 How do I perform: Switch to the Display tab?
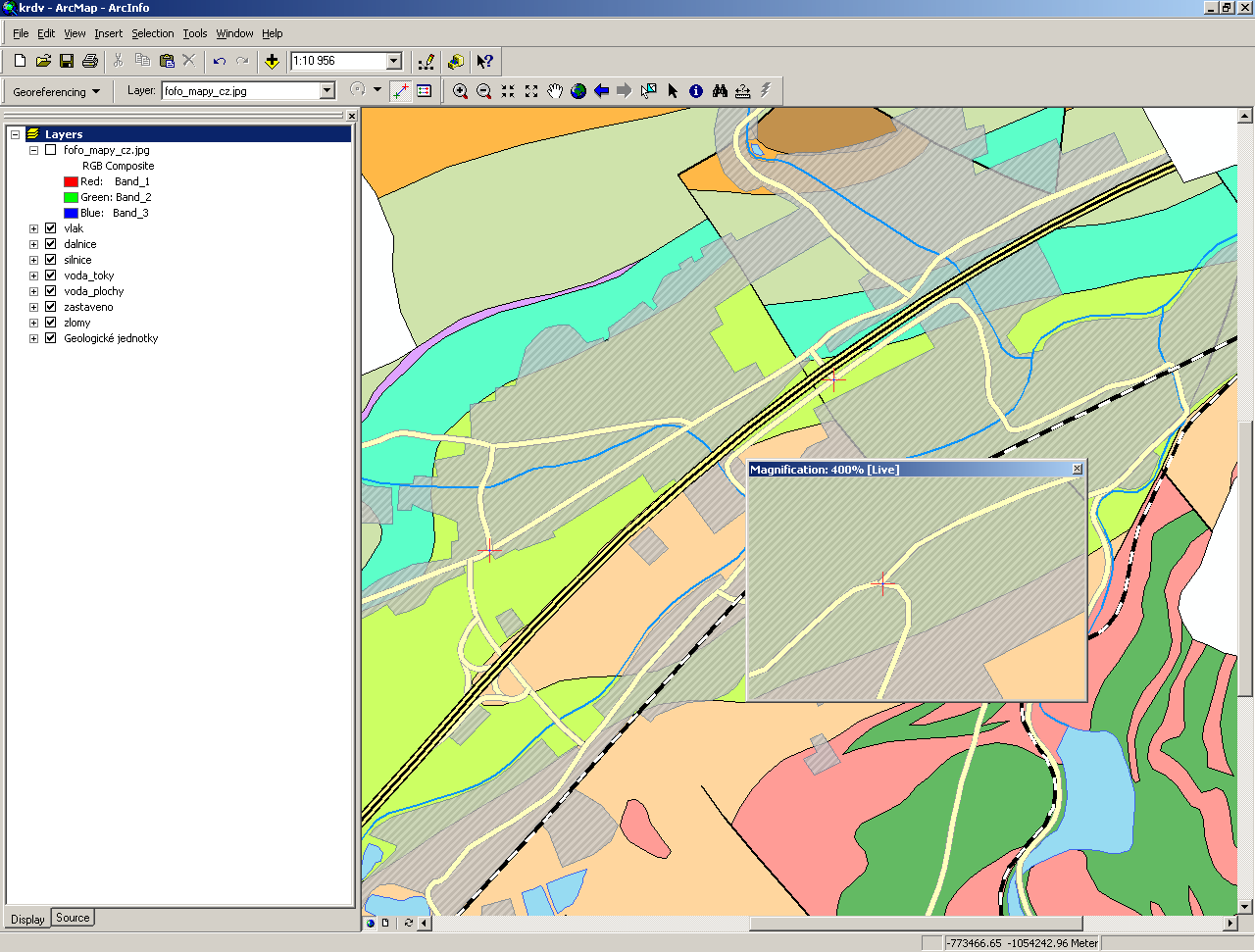[27, 919]
